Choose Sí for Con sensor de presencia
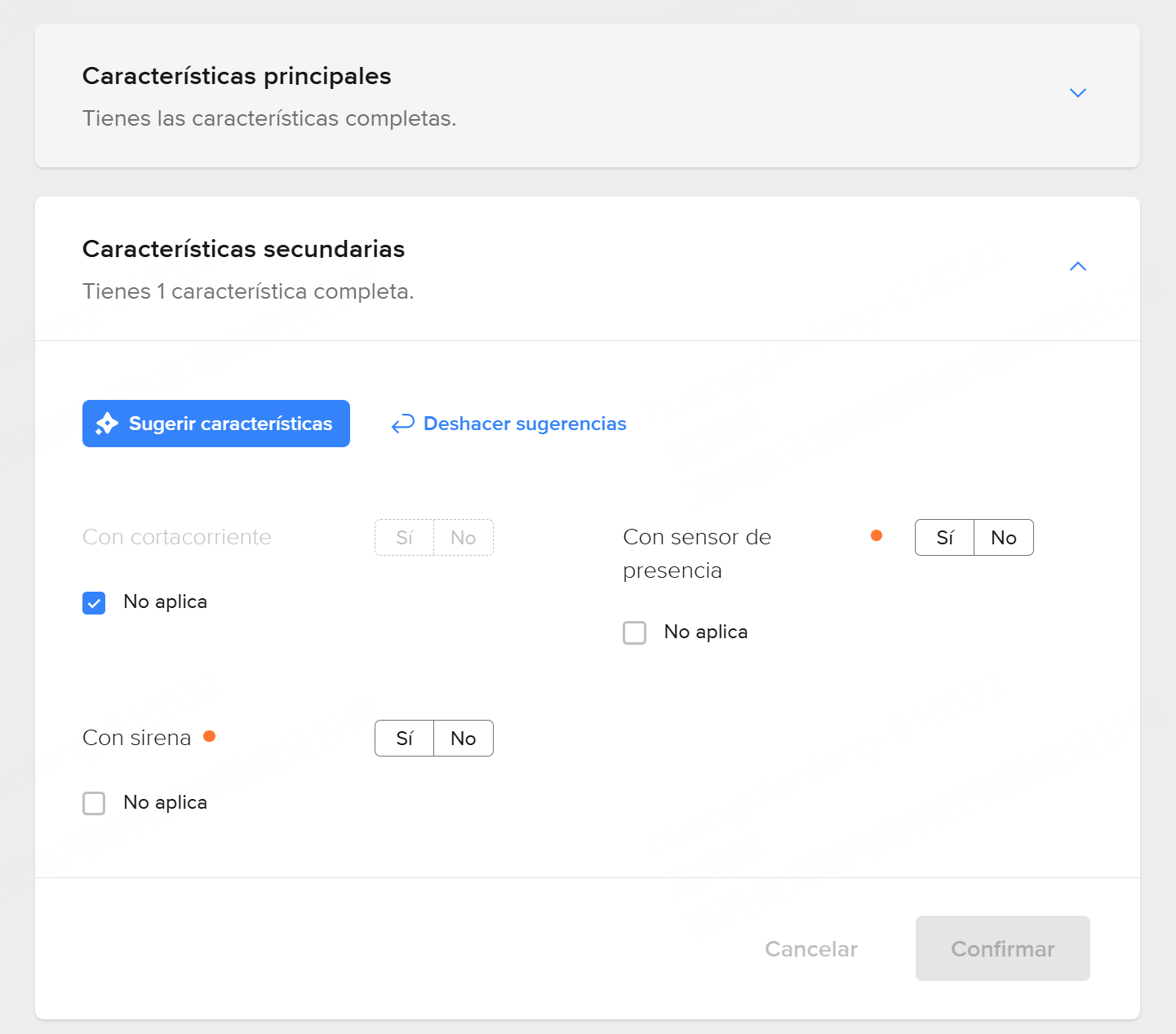This screenshot has width=1176, height=1034. pos(944,537)
